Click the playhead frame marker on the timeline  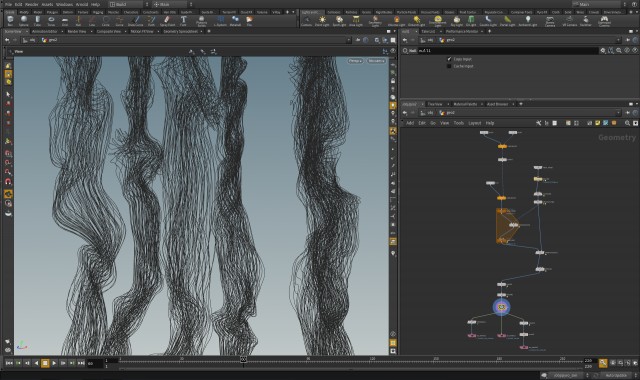(x=243, y=359)
